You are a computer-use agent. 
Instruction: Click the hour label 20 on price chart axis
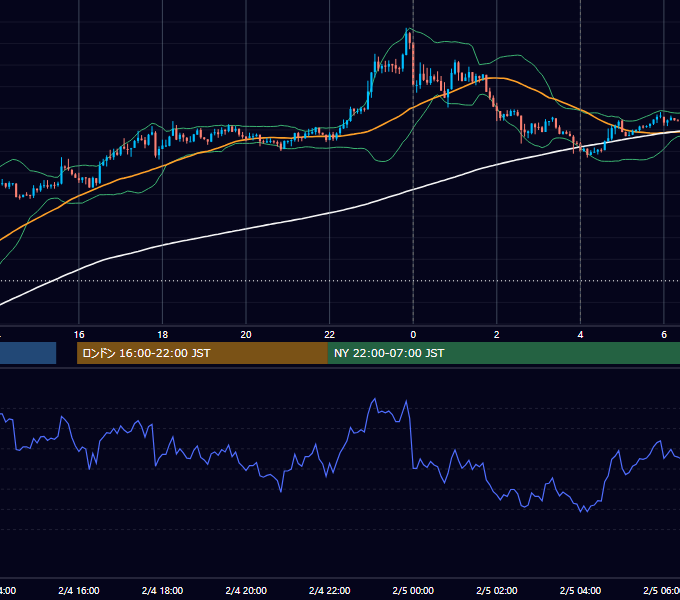(x=246, y=335)
